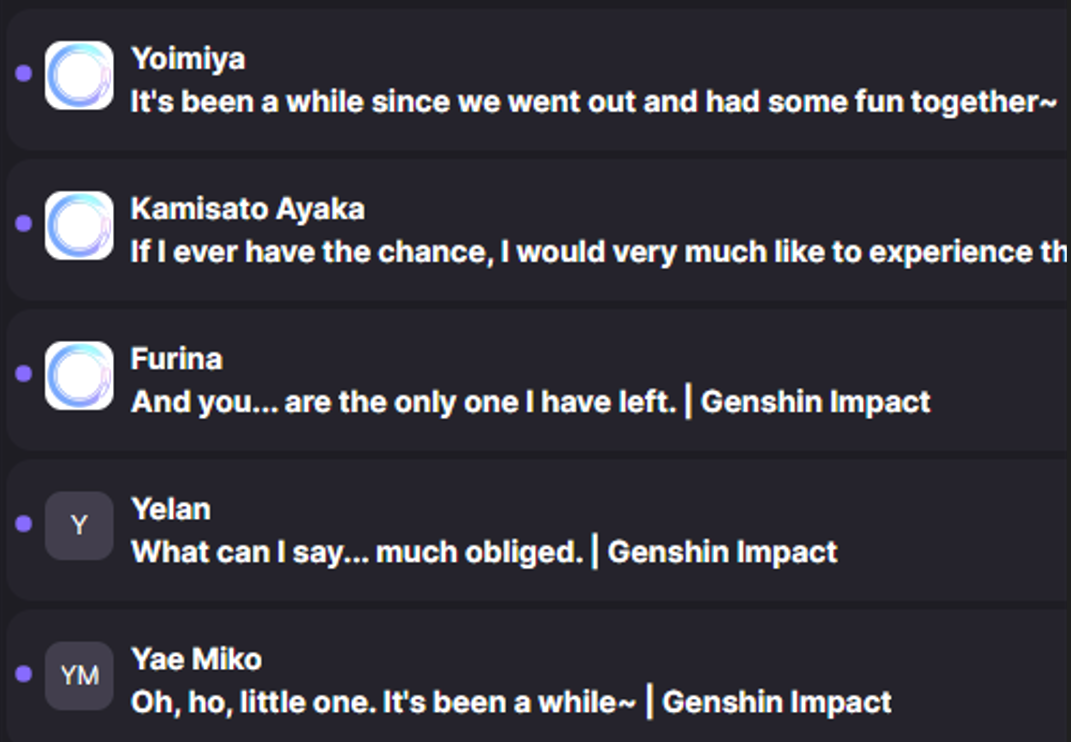1071x742 pixels.
Task: Click the purple unread dot beside Yae Miko
Action: (x=24, y=673)
